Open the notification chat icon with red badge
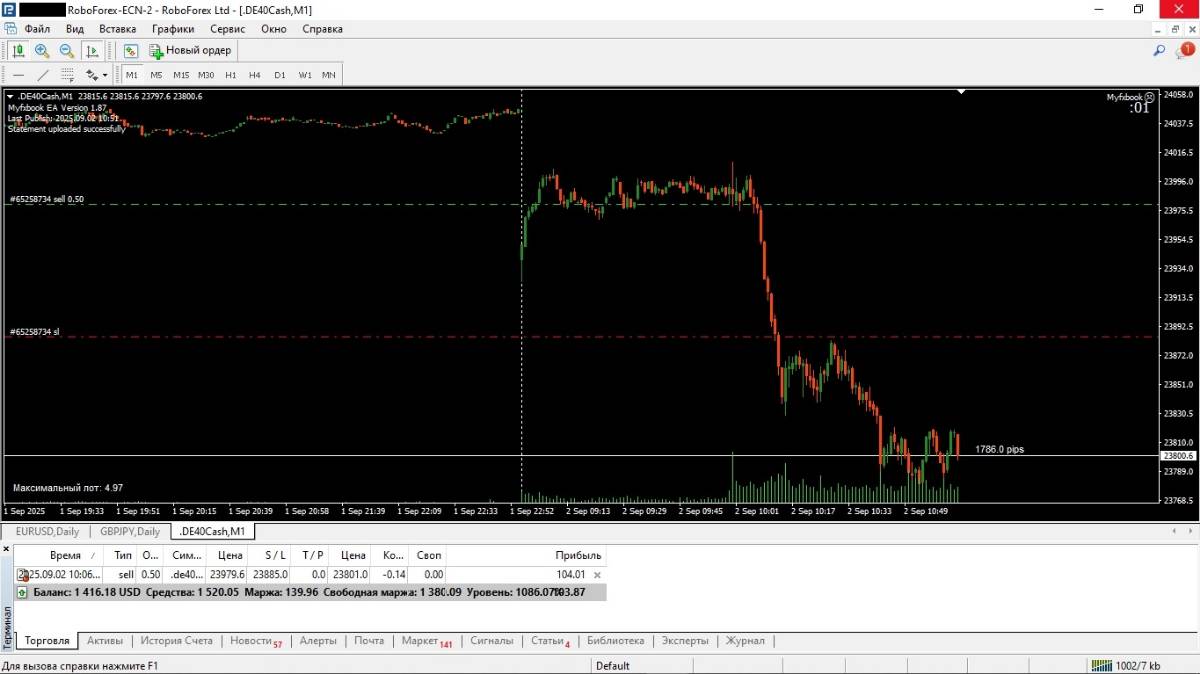Image resolution: width=1200 pixels, height=674 pixels. (1185, 50)
